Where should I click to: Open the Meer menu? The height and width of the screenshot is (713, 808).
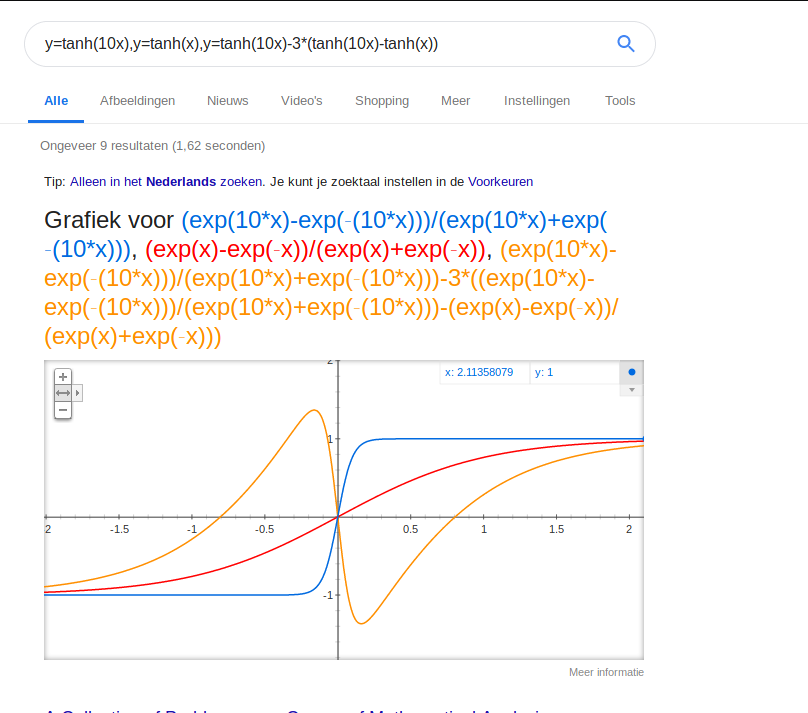456,101
